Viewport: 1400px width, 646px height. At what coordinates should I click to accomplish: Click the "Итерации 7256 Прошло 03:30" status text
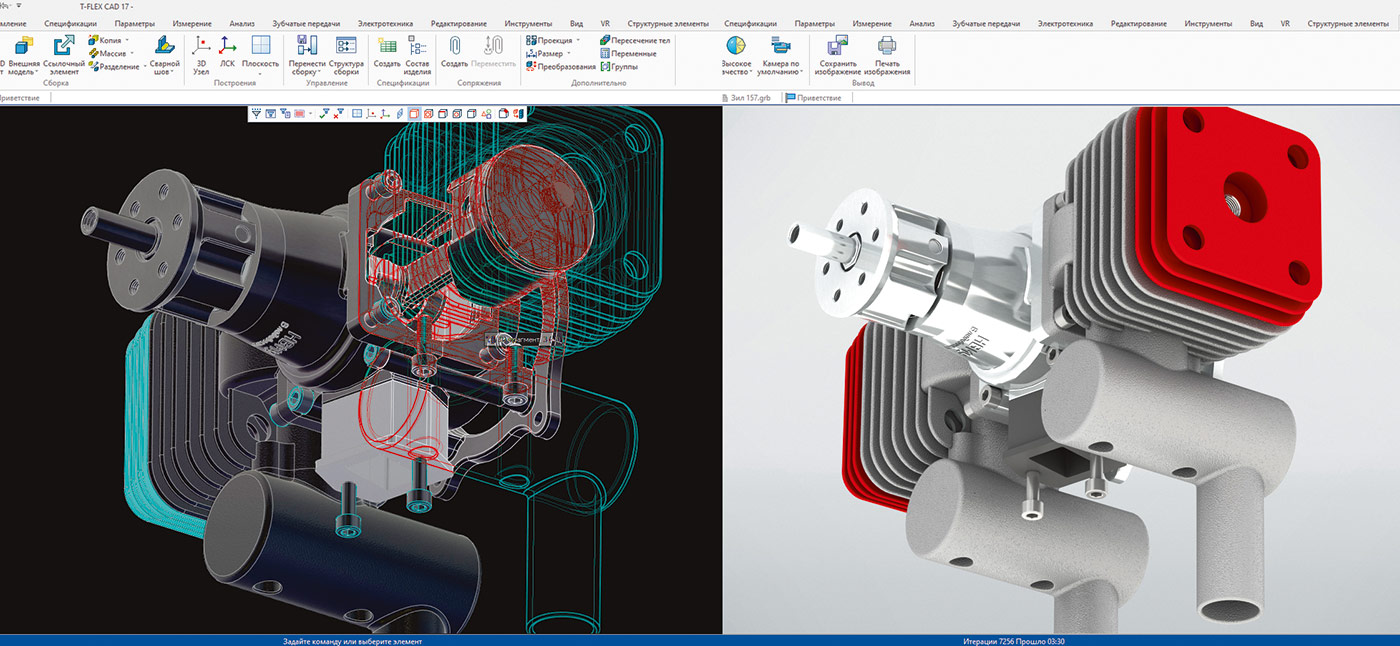[1015, 641]
